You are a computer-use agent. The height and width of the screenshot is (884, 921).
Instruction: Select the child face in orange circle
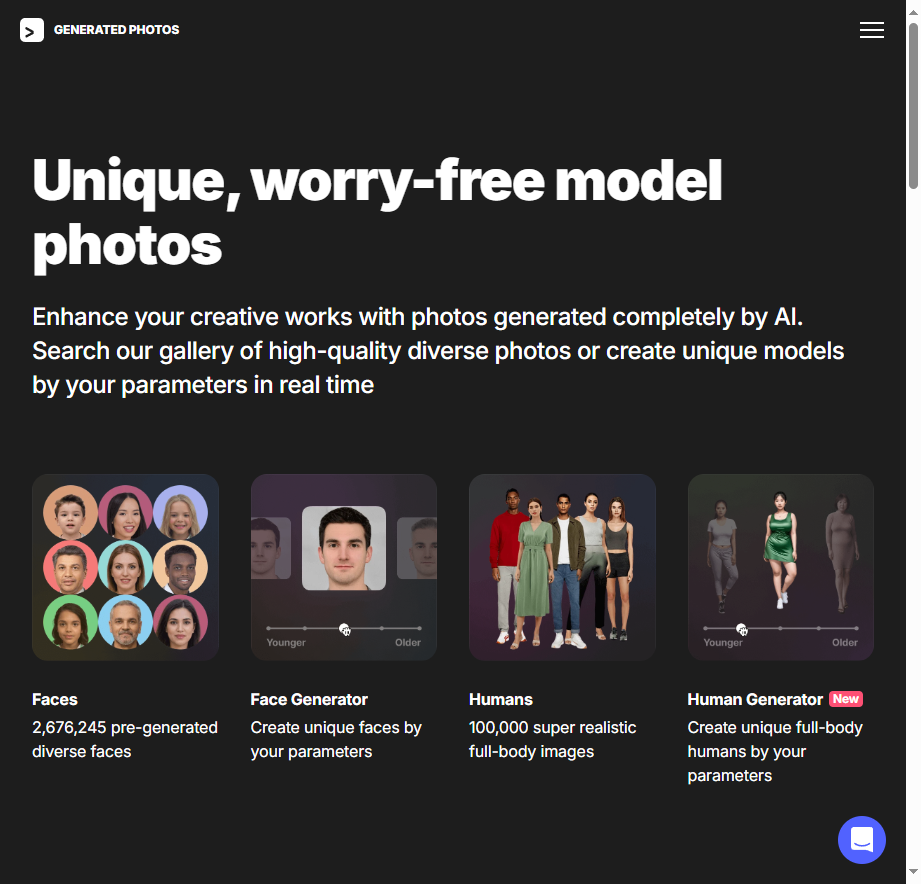70,512
